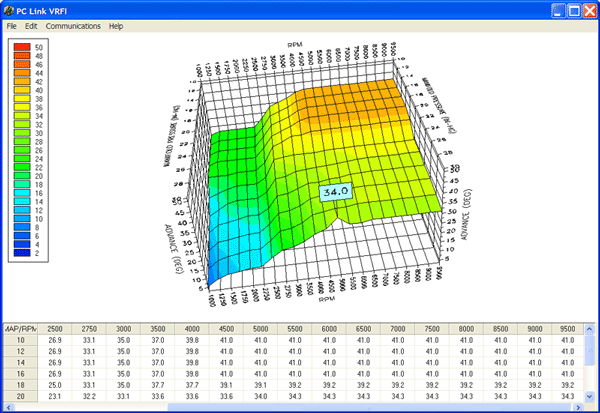
Task: Click the PC Link VRFI title bar icon
Action: click(8, 10)
